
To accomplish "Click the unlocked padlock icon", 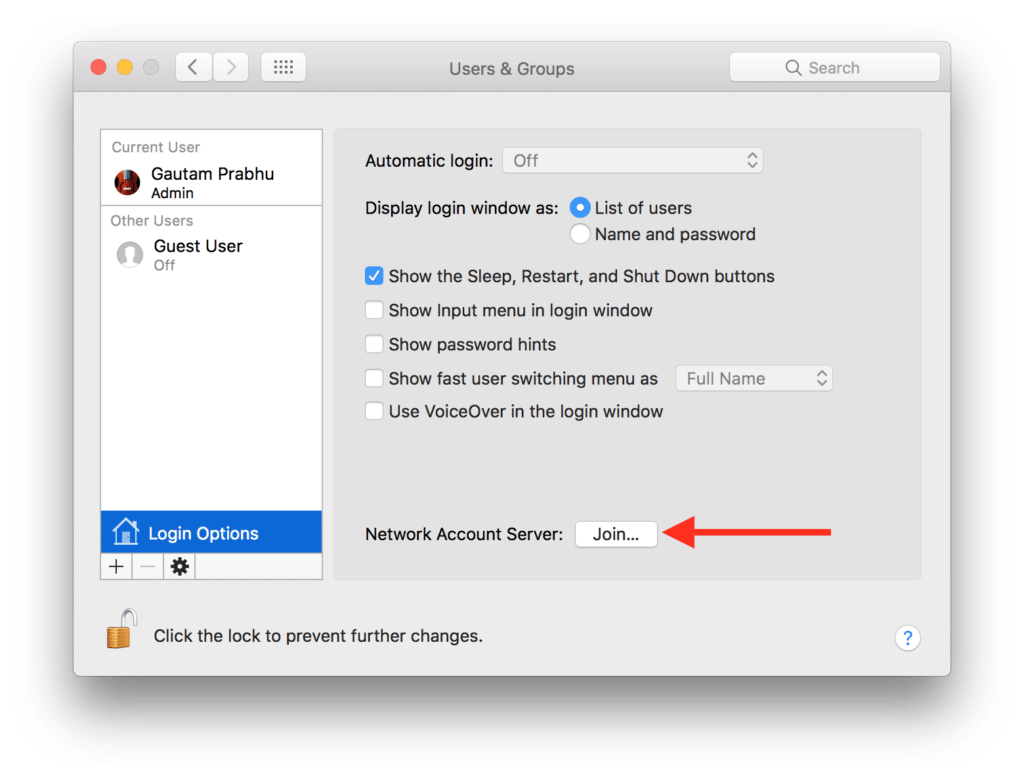I will (x=121, y=630).
